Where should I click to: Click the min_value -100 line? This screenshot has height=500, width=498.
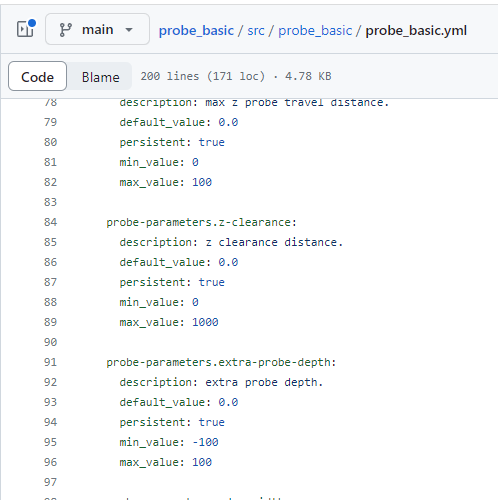169,442
